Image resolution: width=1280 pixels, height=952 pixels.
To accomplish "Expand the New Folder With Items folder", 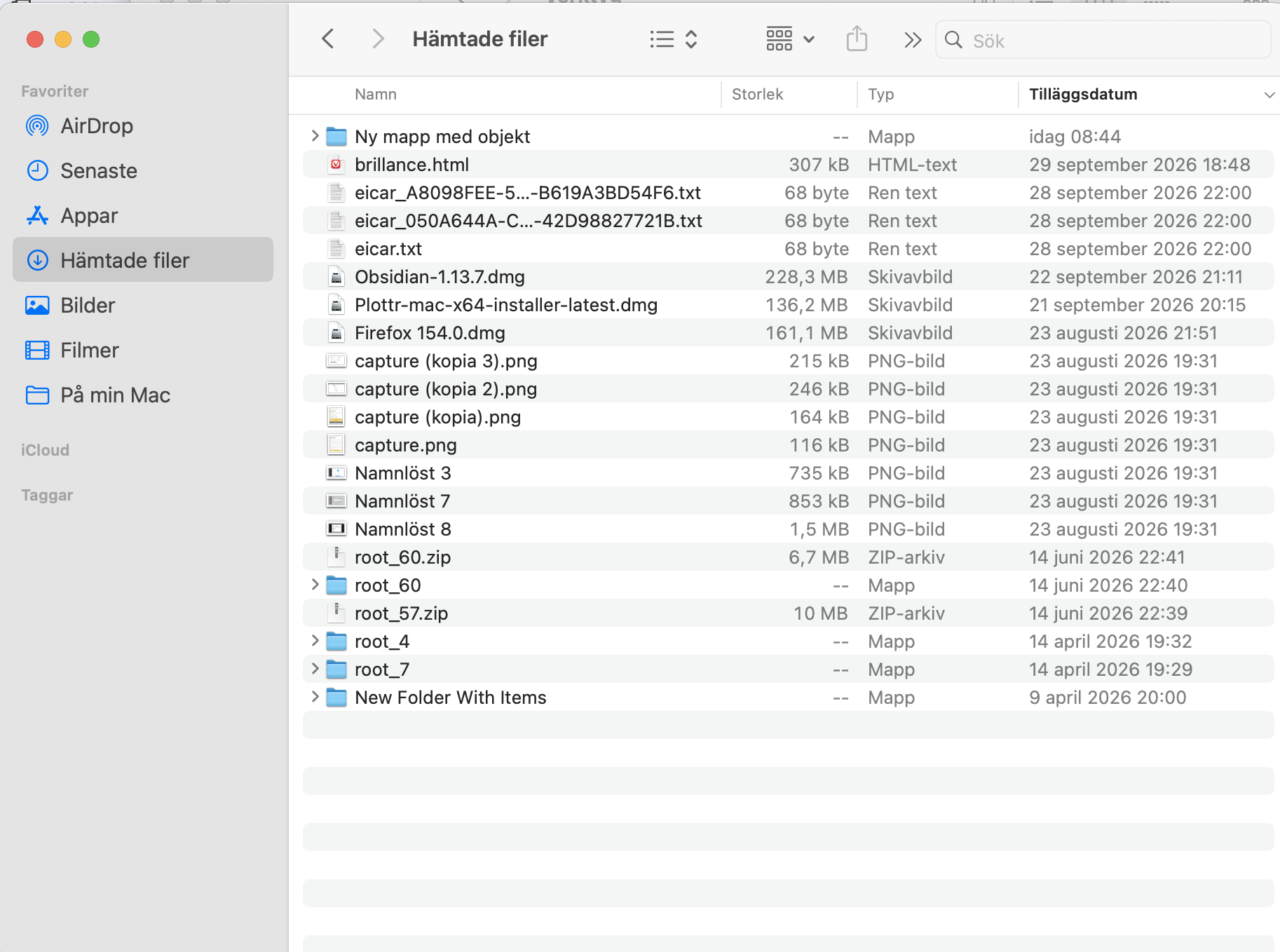I will 315,697.
